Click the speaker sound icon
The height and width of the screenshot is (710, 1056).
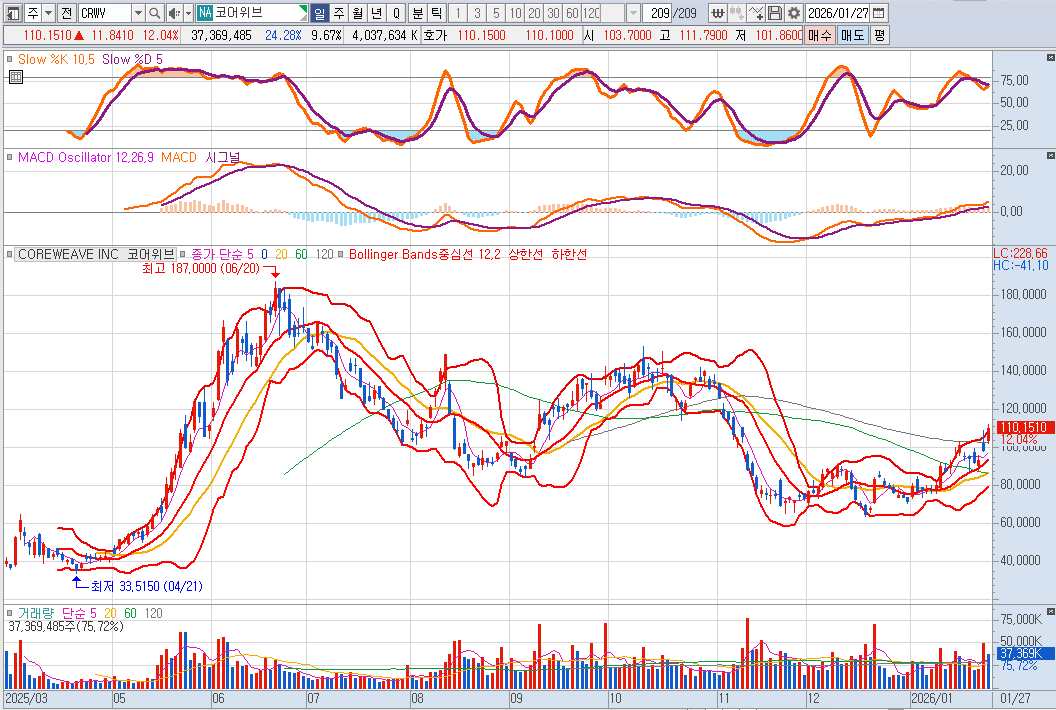click(x=174, y=13)
